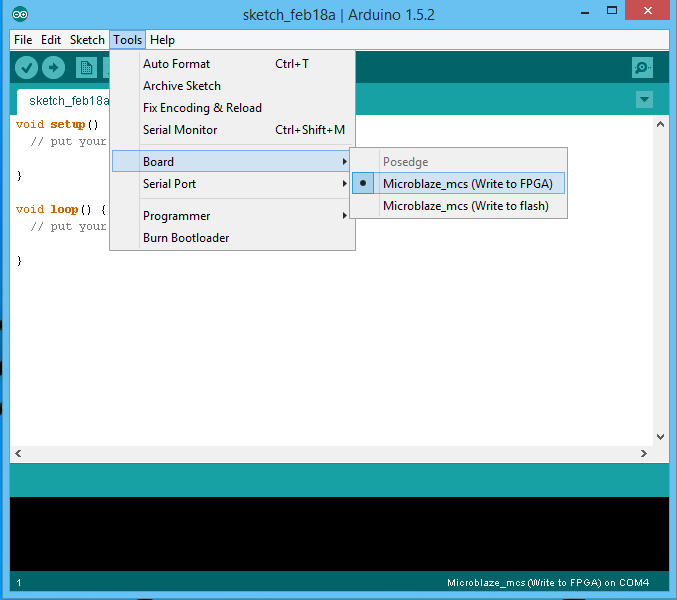Click the Arduino logo in title bar

click(21, 15)
